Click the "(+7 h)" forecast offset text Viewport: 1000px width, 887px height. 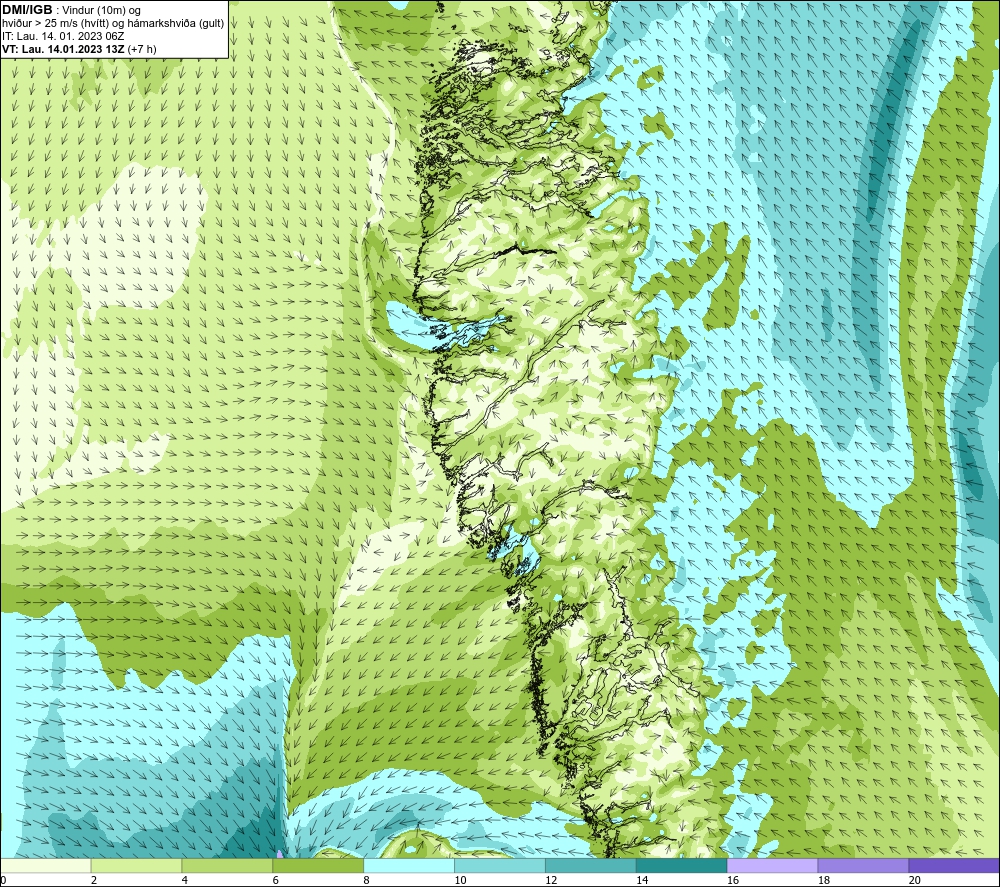coord(142,49)
